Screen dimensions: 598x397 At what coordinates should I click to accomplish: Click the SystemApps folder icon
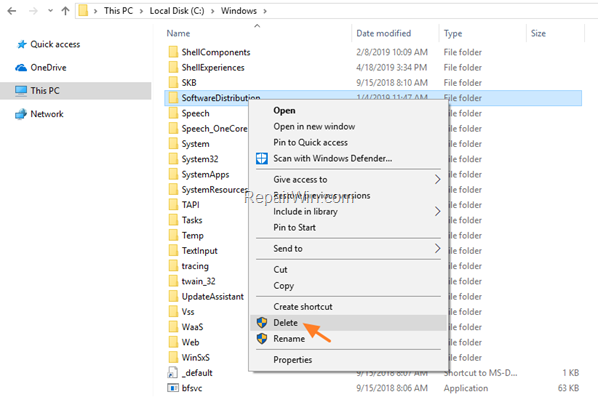click(173, 174)
